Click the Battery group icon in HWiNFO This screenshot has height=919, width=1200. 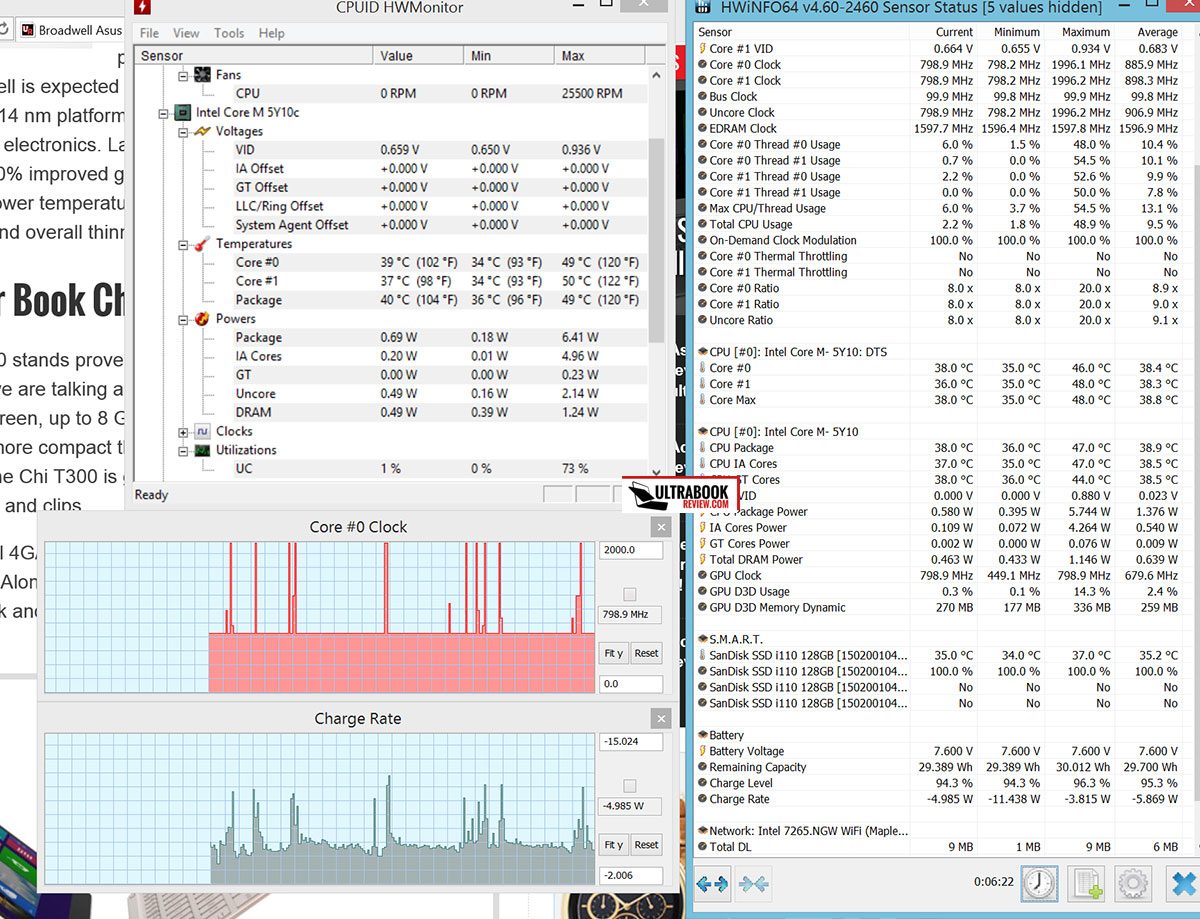pos(703,735)
